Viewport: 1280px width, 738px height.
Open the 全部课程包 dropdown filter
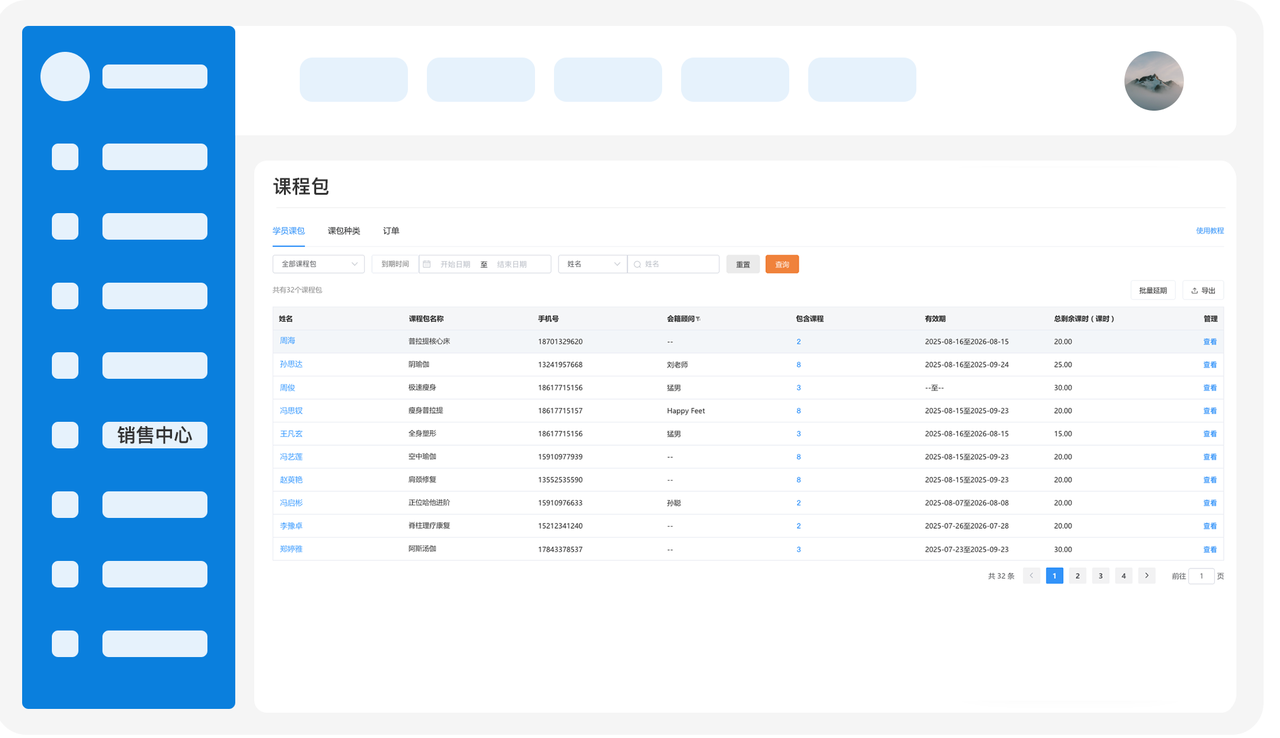tap(318, 265)
